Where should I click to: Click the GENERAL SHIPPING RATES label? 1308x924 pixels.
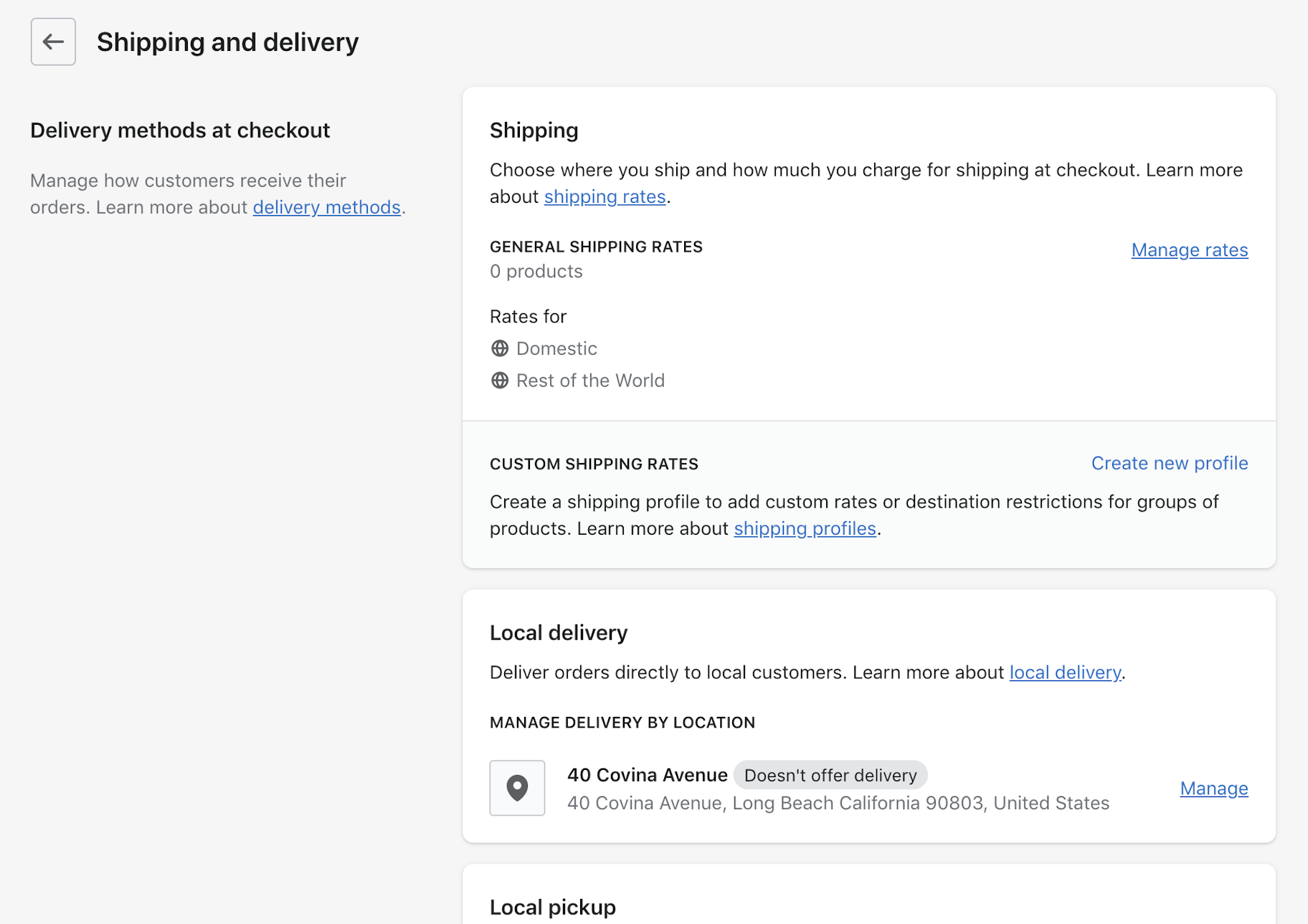[596, 247]
